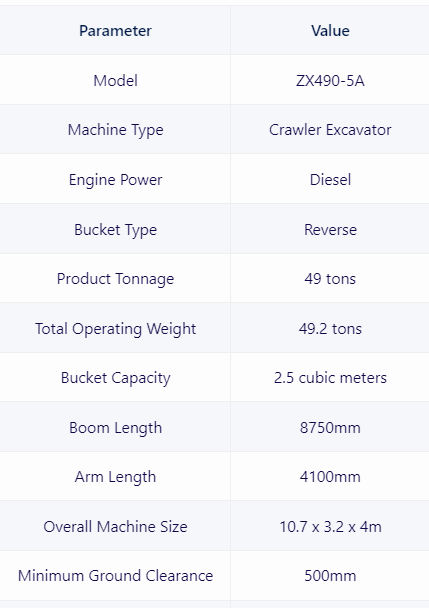Select the Crawler Excavator value
Viewport: 429px width, 608px height.
330,130
